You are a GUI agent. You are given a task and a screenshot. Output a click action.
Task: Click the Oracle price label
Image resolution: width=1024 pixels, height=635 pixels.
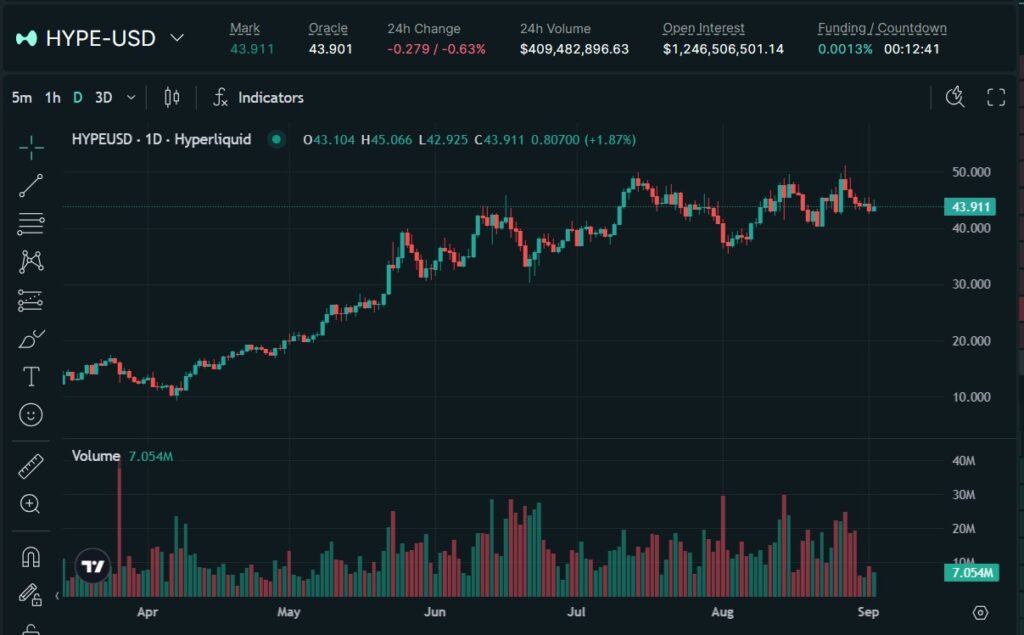pyautogui.click(x=328, y=28)
